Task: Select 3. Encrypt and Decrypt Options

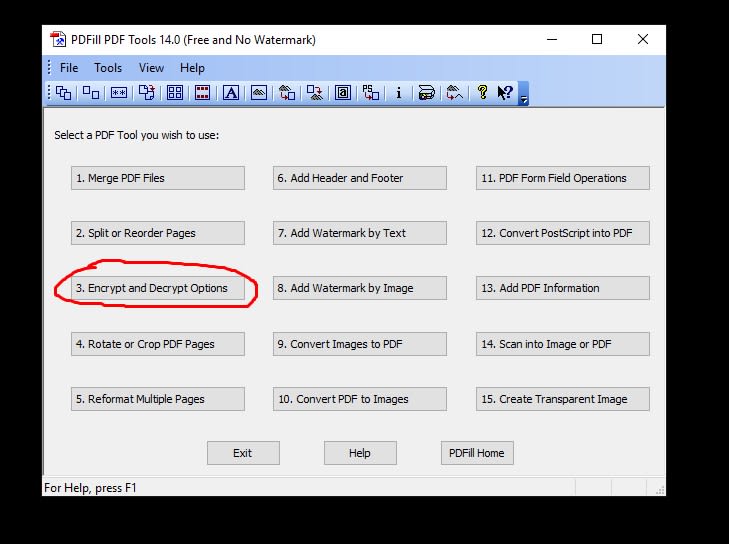Action: pos(158,288)
